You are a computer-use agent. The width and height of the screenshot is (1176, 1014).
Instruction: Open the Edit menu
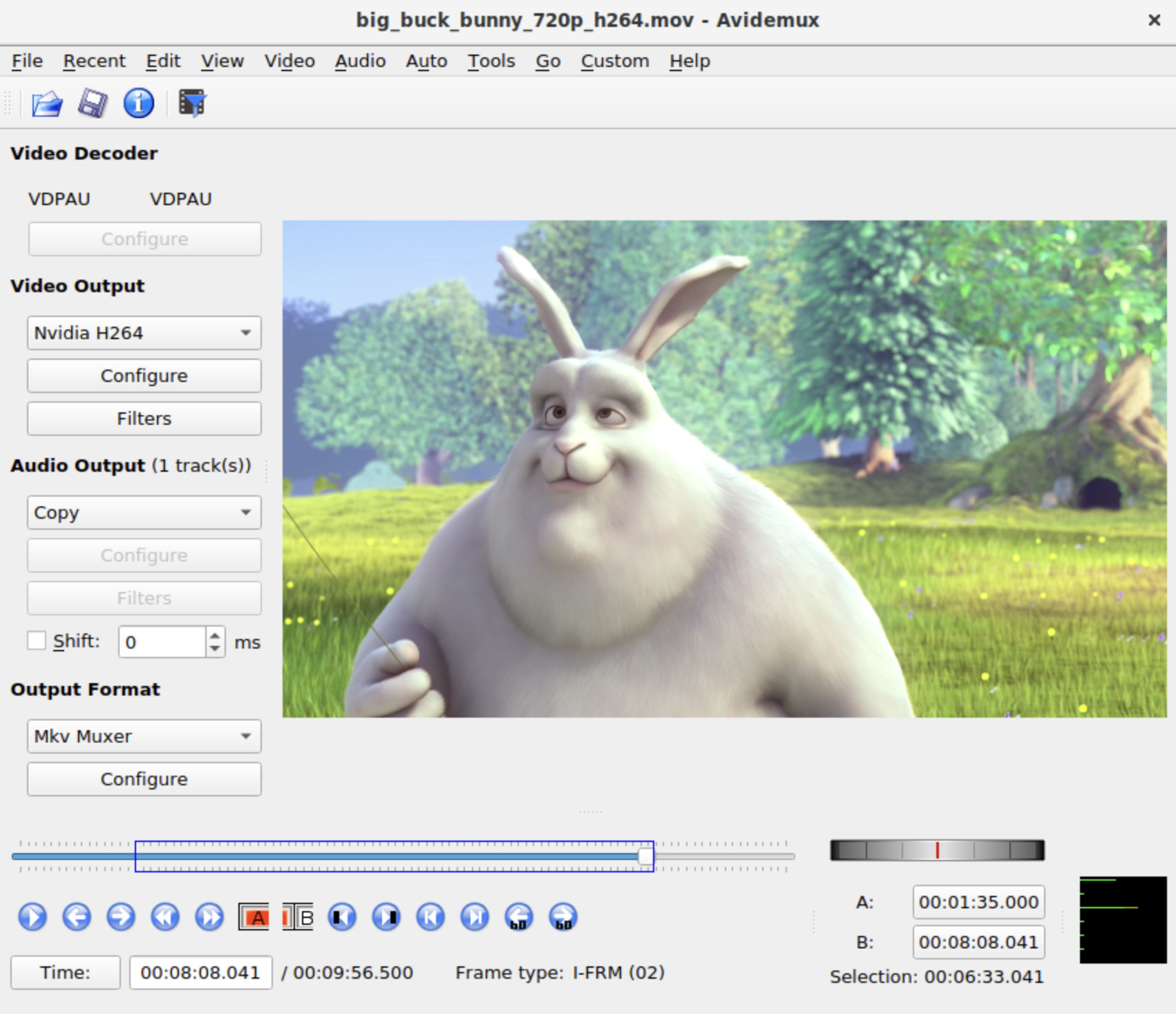tap(163, 61)
